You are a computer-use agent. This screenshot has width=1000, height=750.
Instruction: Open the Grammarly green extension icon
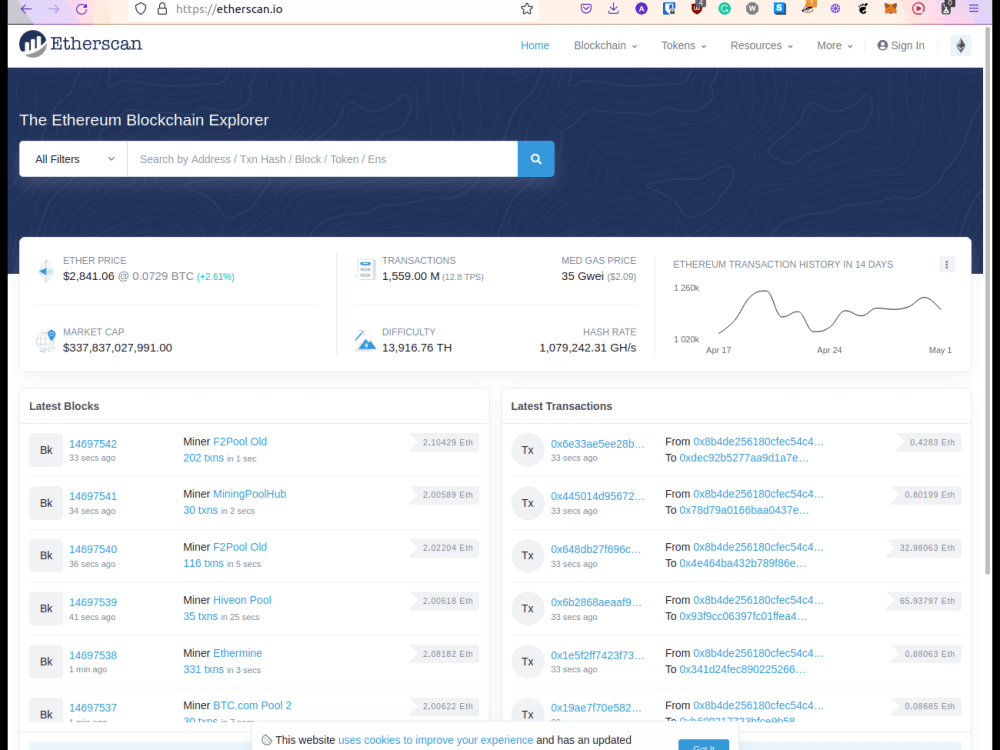click(x=724, y=9)
